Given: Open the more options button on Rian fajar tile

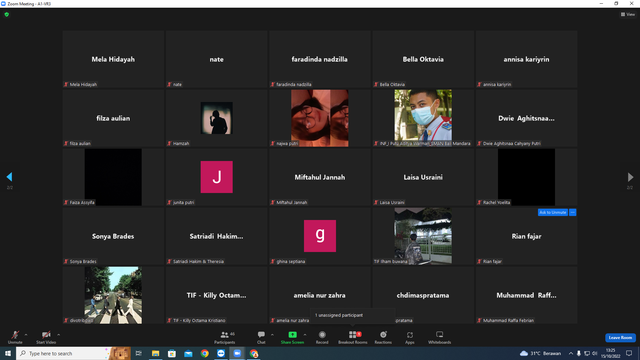Looking at the screenshot, I should pos(573,212).
